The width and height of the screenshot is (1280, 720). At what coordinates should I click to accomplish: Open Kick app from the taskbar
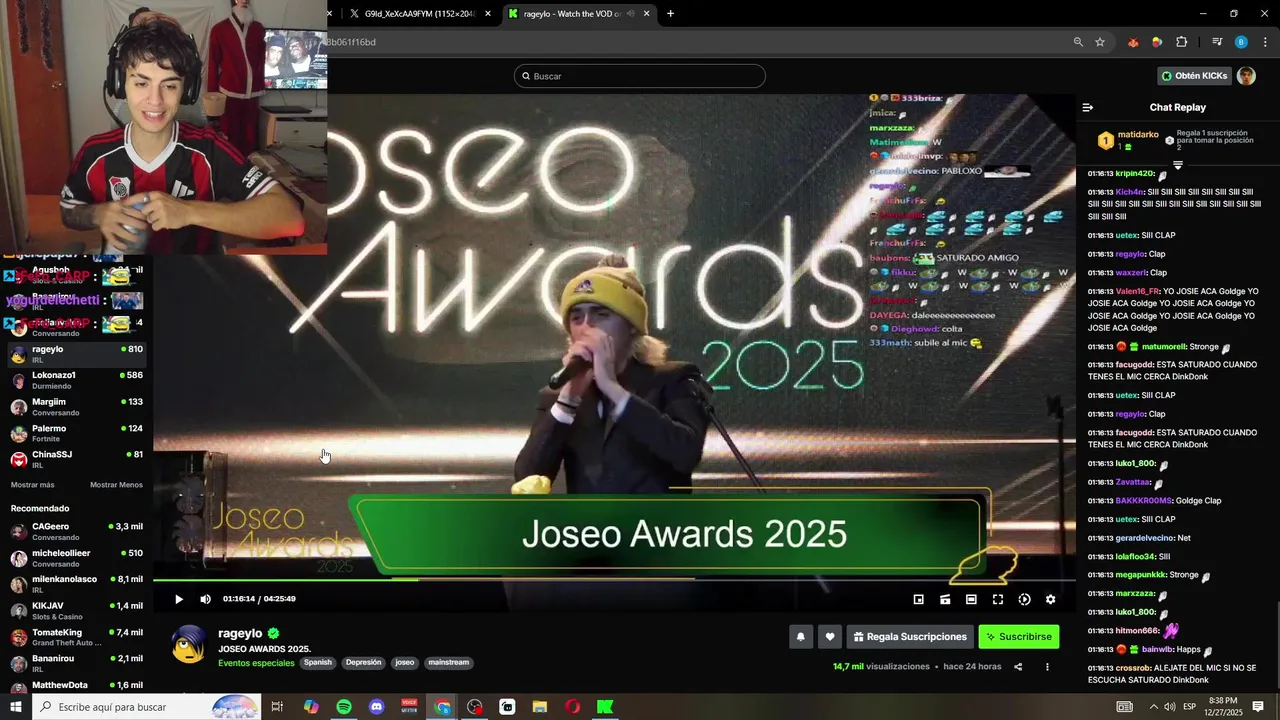[605, 707]
